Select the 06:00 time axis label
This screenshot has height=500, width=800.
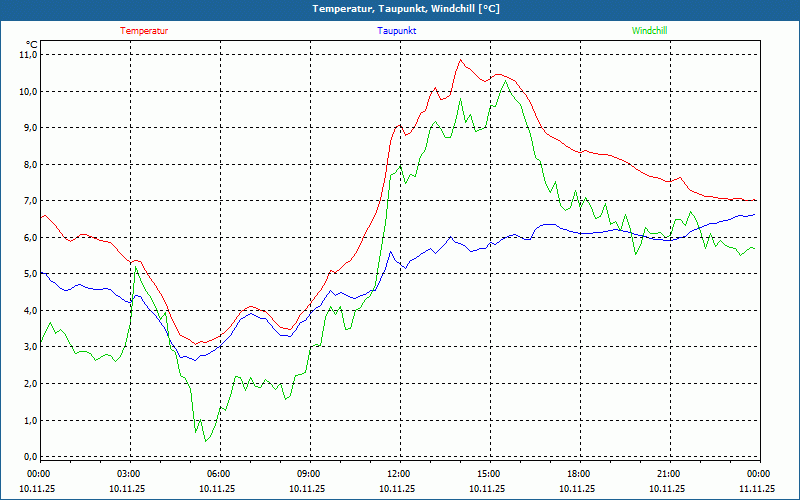(x=219, y=474)
